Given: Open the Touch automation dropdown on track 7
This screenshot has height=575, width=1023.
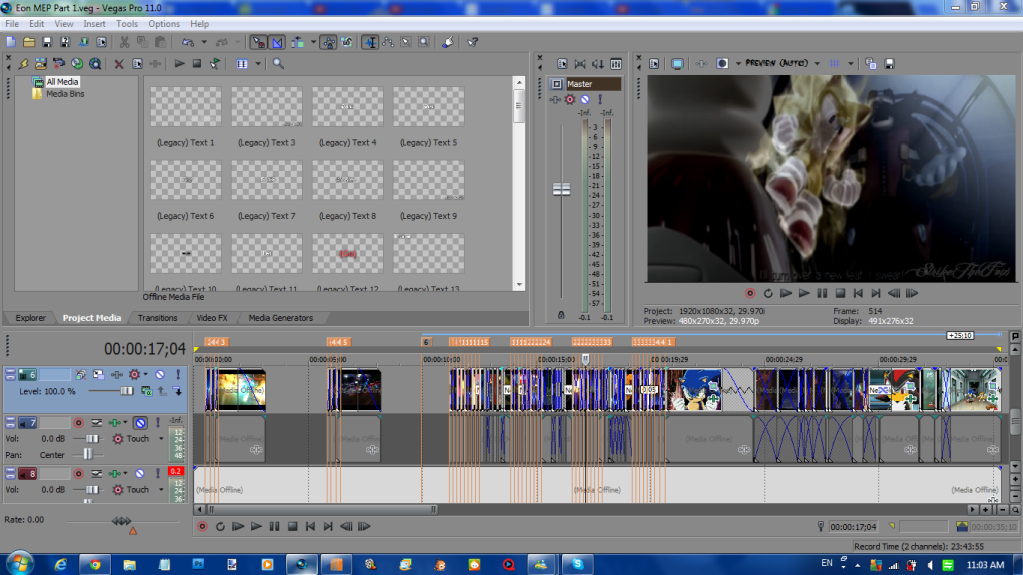Looking at the screenshot, I should pos(160,439).
